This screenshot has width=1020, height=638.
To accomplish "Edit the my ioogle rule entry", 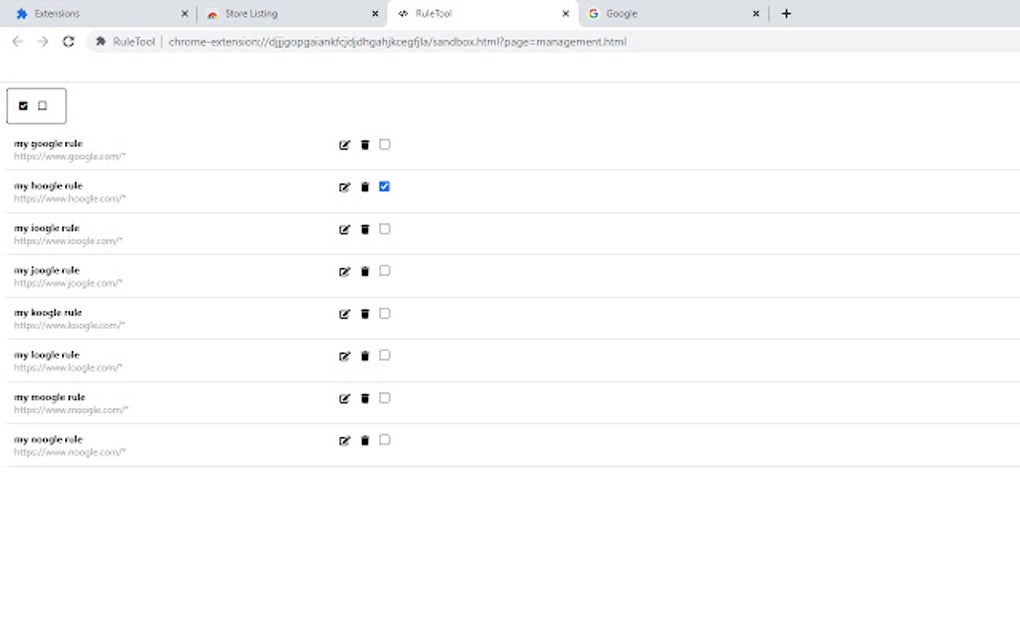I will [x=345, y=230].
